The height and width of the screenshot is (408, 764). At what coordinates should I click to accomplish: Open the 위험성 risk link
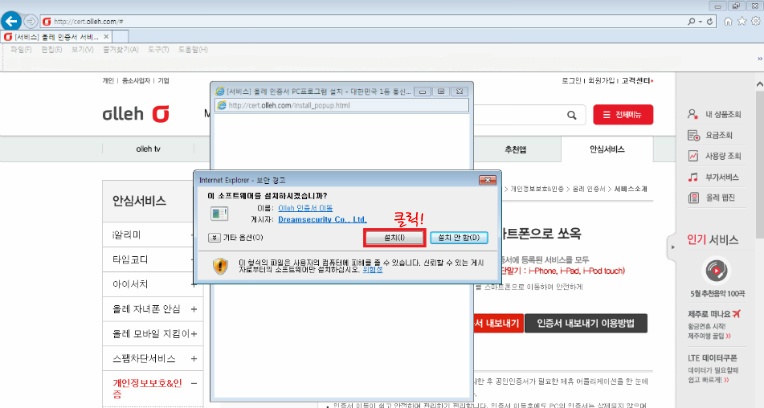[372, 269]
